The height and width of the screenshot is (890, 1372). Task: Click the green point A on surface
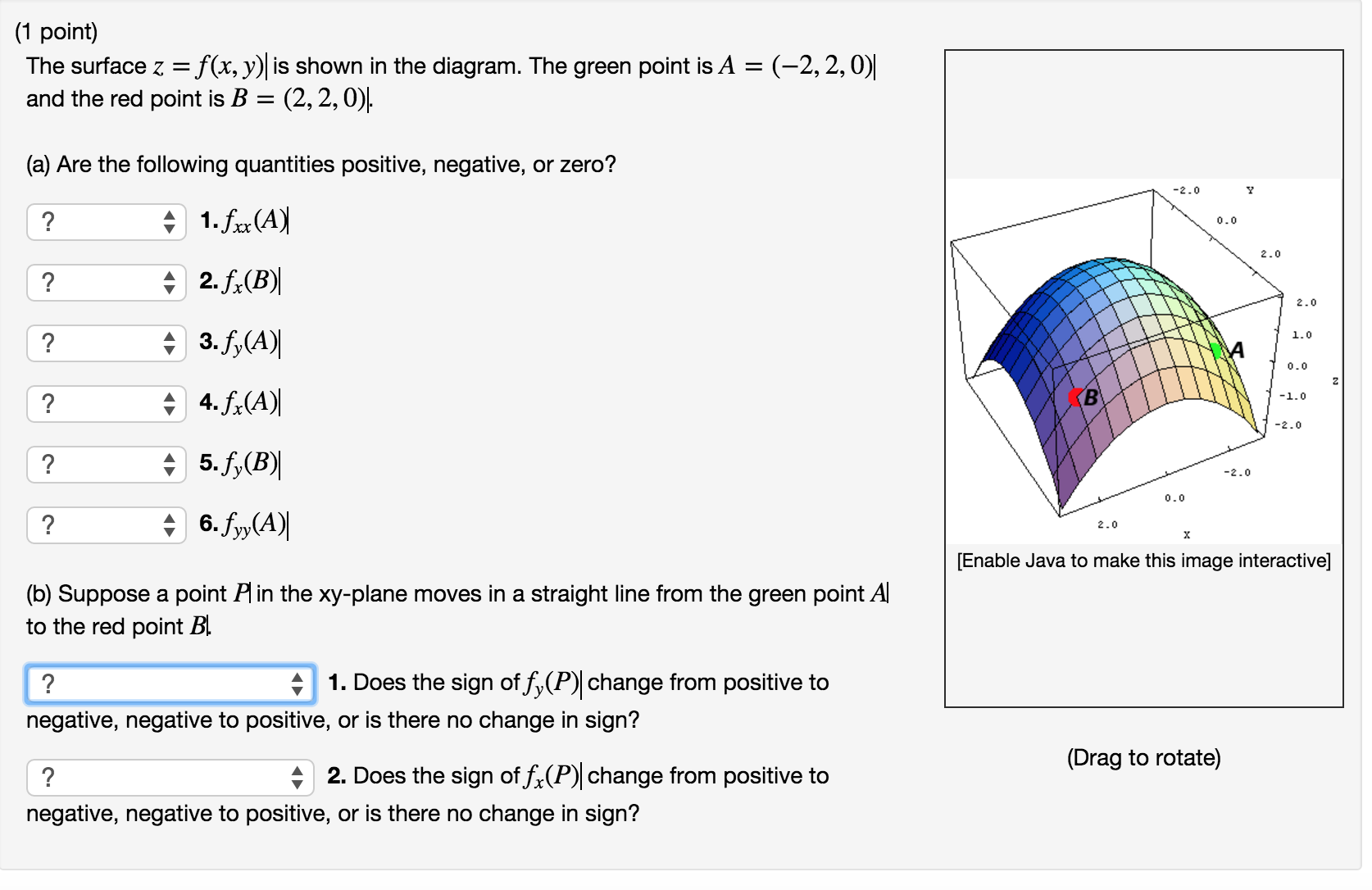[x=1217, y=350]
